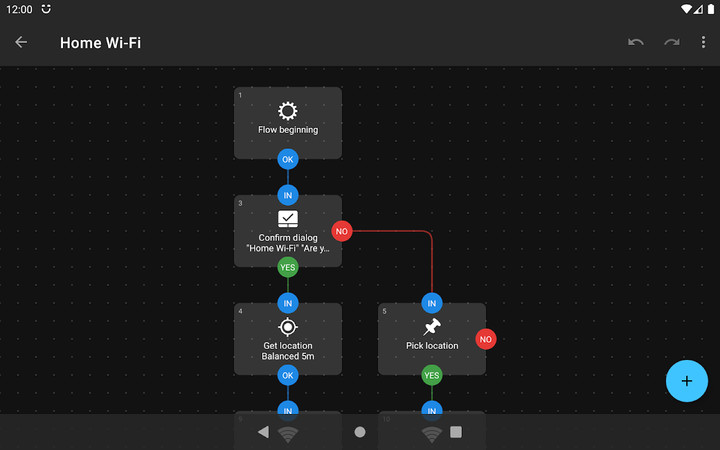Tap the Pick location pin icon

coord(432,327)
